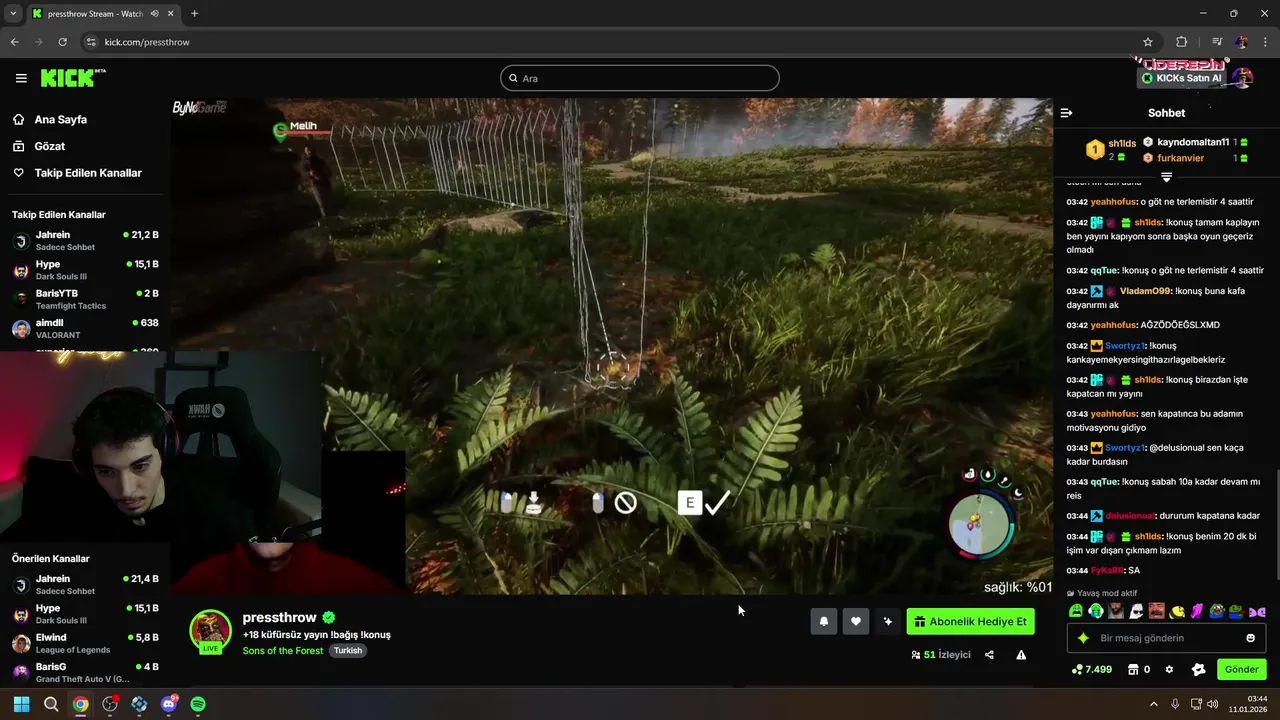Click username Swortyz1 in 03:43 message
Viewport: 1280px width, 720px height.
pyautogui.click(x=1124, y=448)
